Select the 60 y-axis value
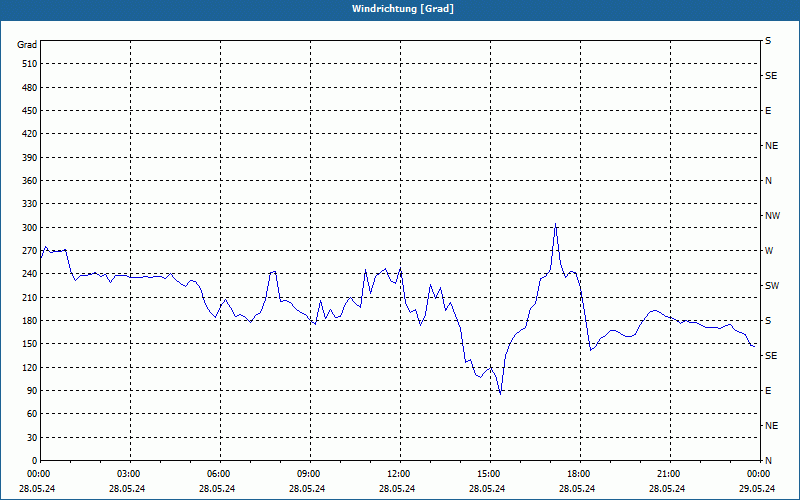 tap(32, 414)
